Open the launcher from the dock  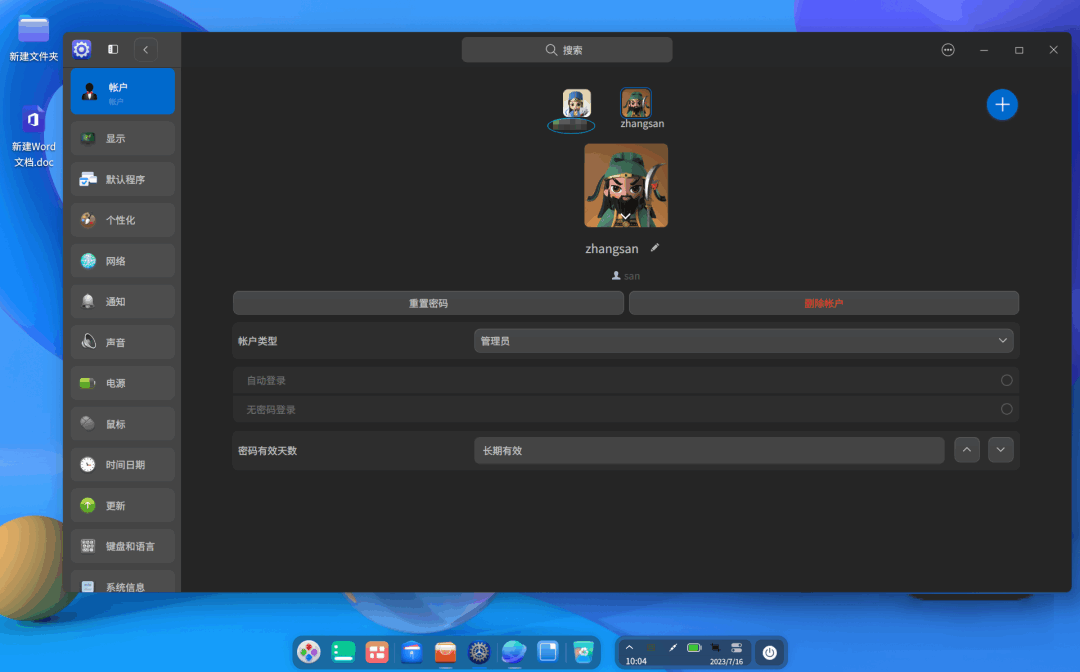click(x=309, y=651)
